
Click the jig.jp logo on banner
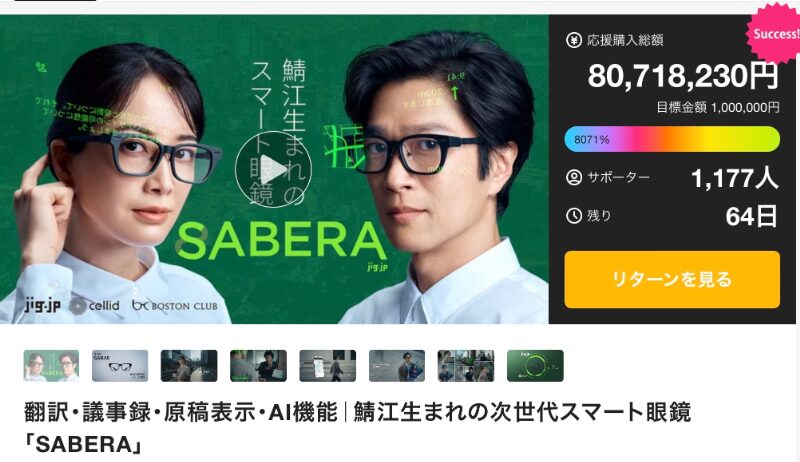pos(43,305)
